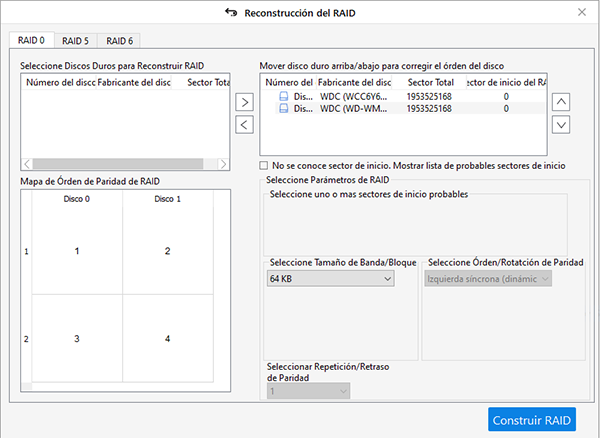This screenshot has width=600, height=438.
Task: Click Número del disco header in left list
Action: [60, 82]
